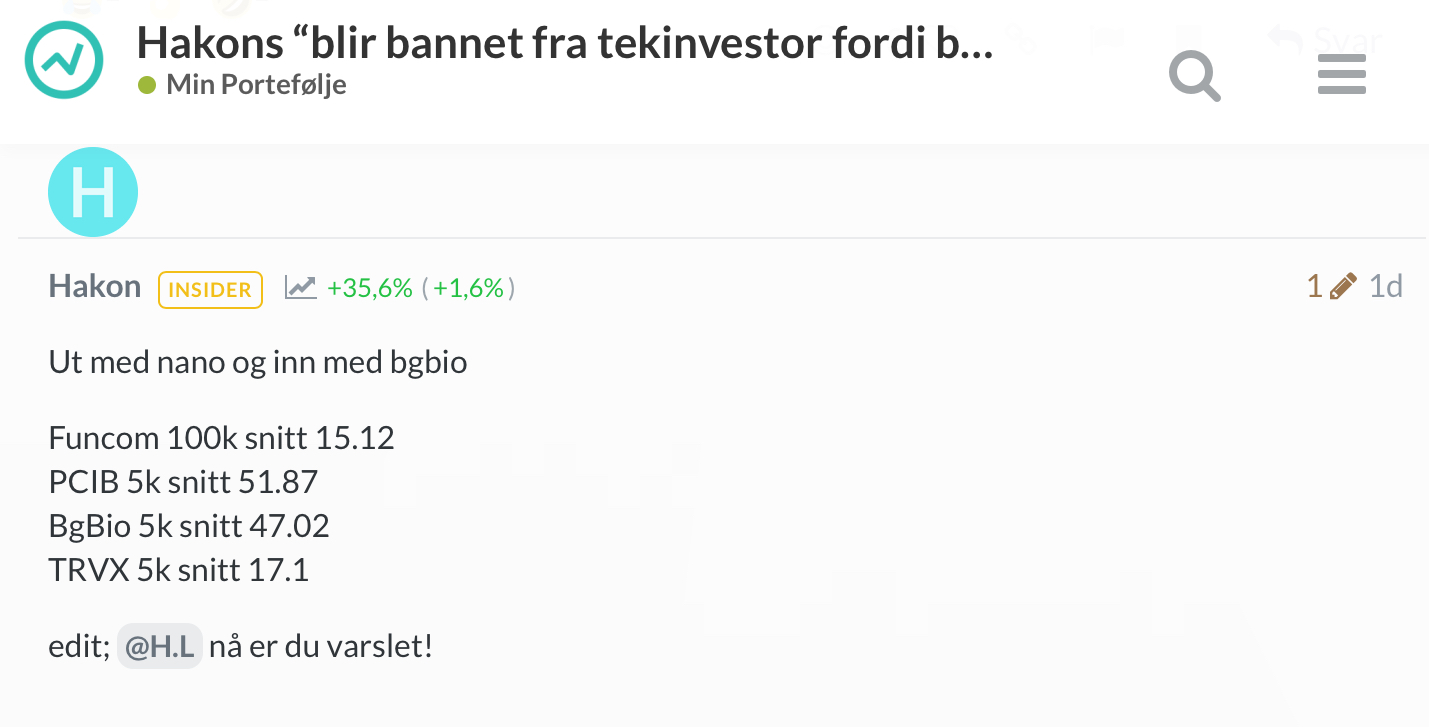Click the TRVX 5k snitt line

(x=179, y=570)
